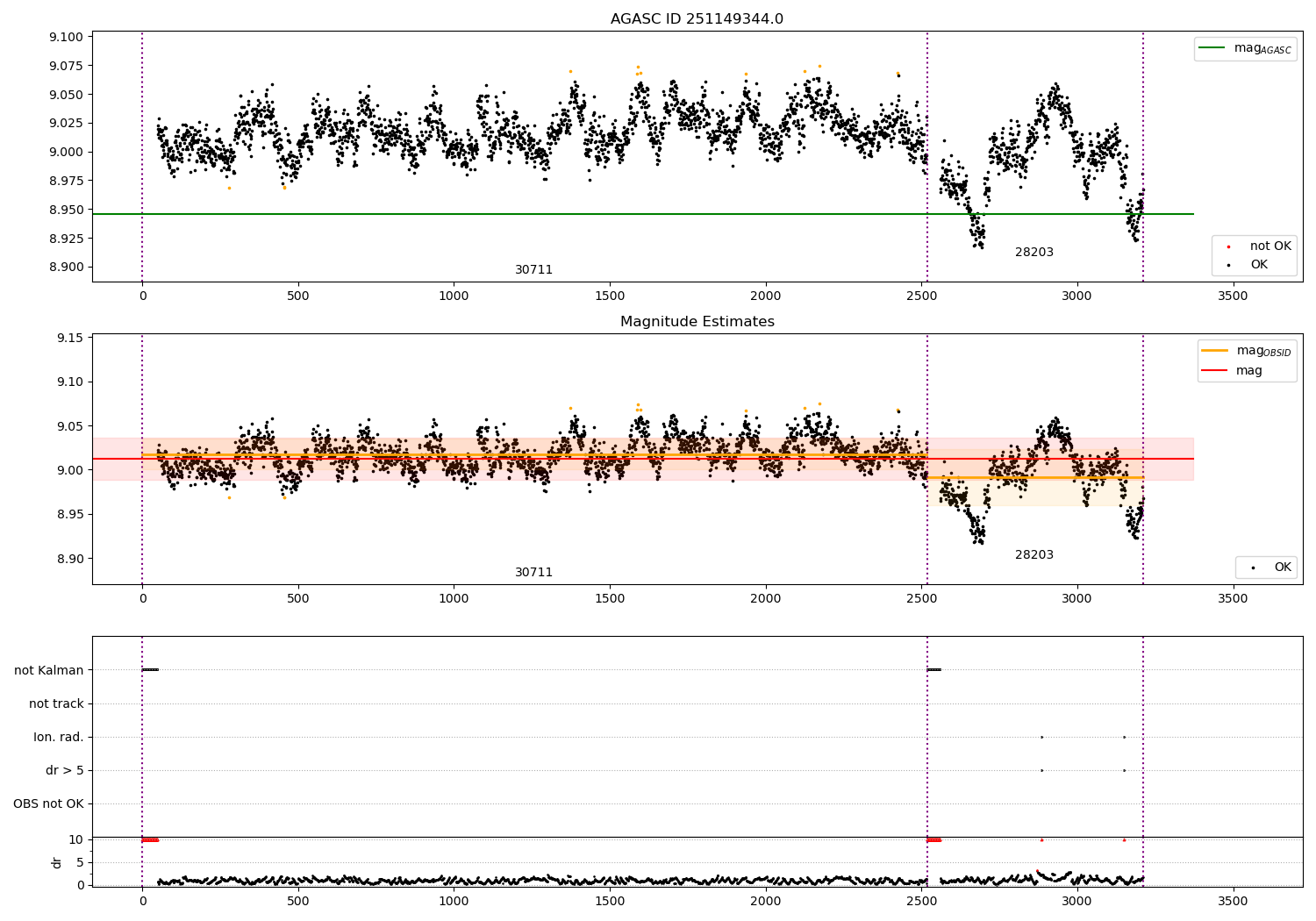The image size is (1316, 921).
Task: Click the '9.000' y-tick in the top plot
Action: [66, 152]
